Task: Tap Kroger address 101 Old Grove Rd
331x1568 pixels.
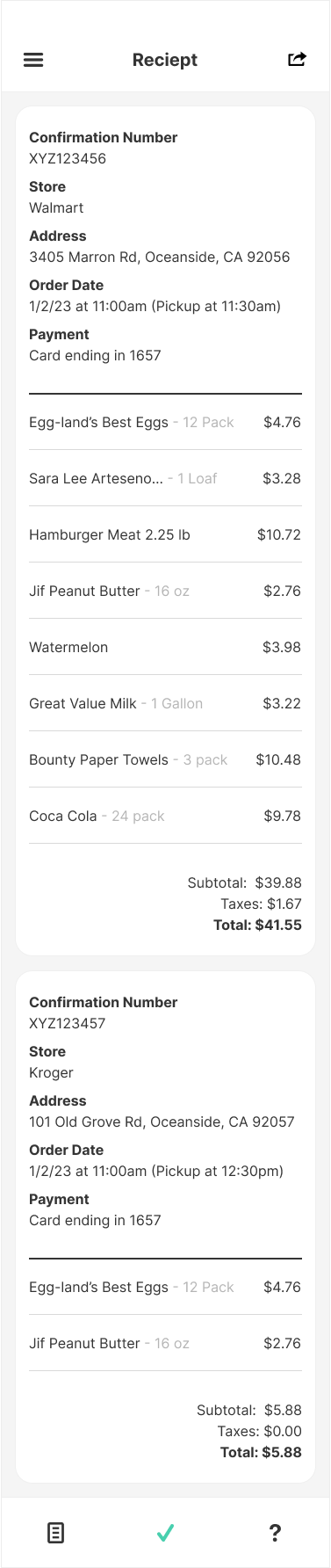Action: tap(162, 1122)
